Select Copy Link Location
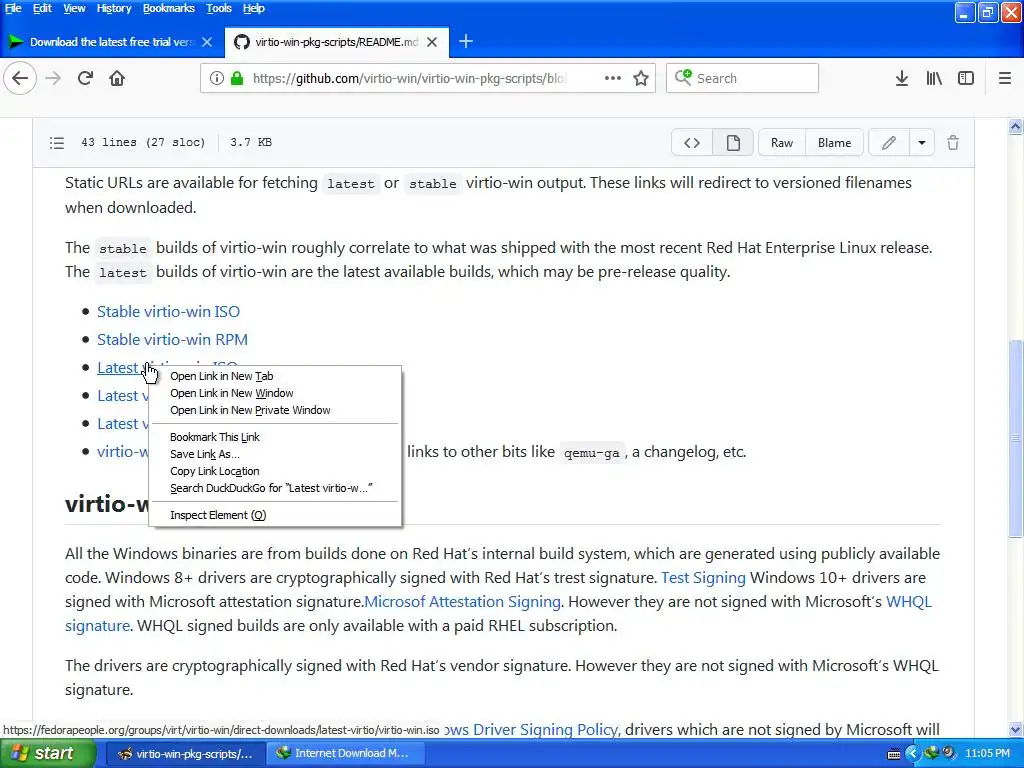The height and width of the screenshot is (768, 1024). pyautogui.click(x=275, y=471)
